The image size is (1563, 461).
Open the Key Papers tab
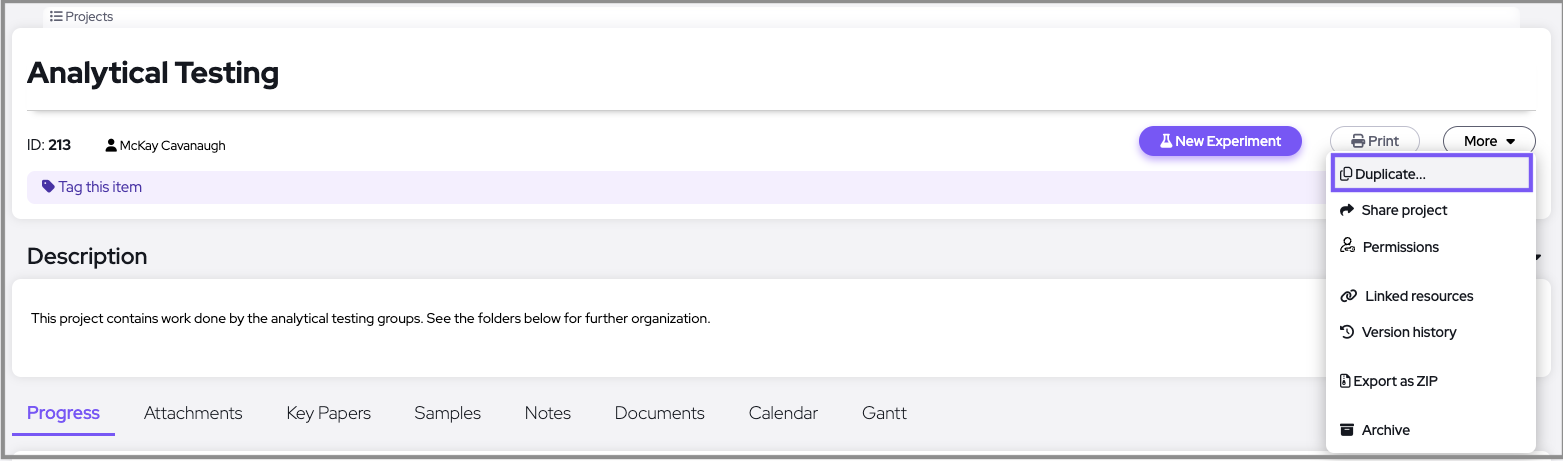tap(328, 413)
